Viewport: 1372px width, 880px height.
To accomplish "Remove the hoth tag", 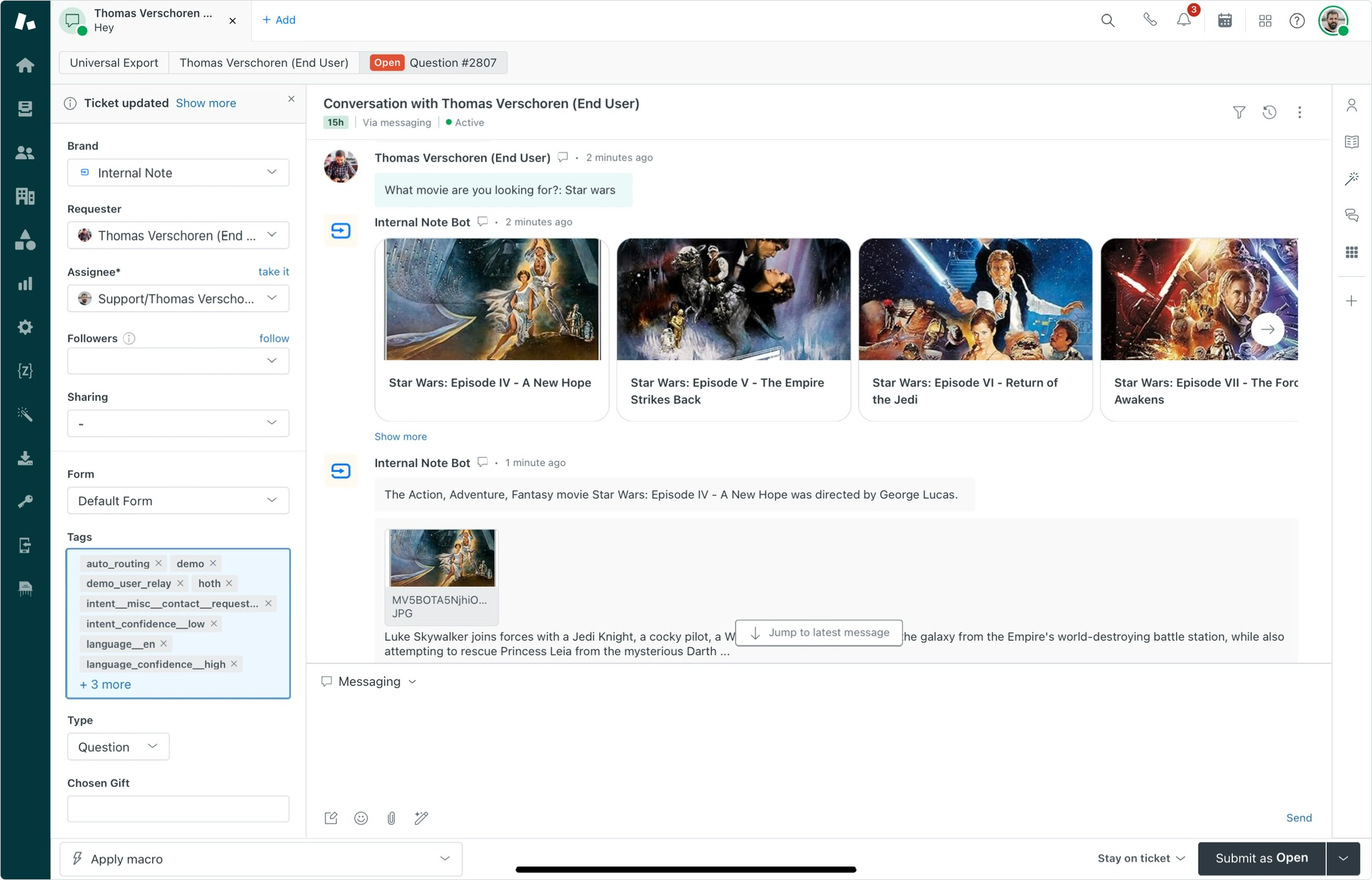I will (229, 583).
